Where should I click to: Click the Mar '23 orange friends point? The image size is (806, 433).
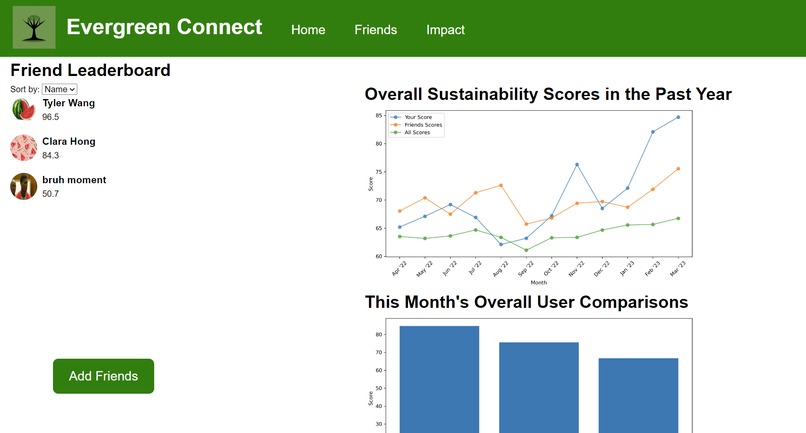(678, 169)
